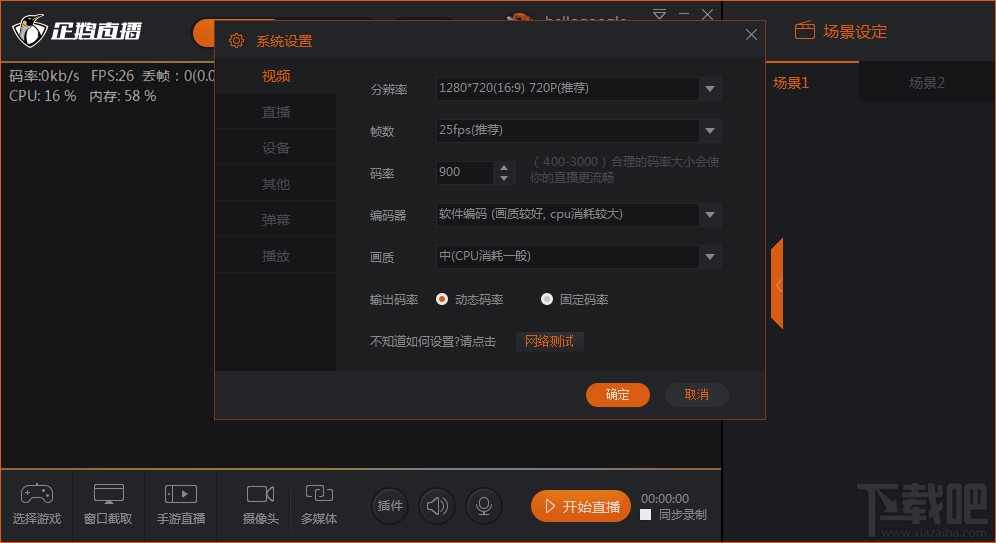The width and height of the screenshot is (996, 543).
Task: Open the 软件编码 encoder combo box
Action: click(579, 215)
